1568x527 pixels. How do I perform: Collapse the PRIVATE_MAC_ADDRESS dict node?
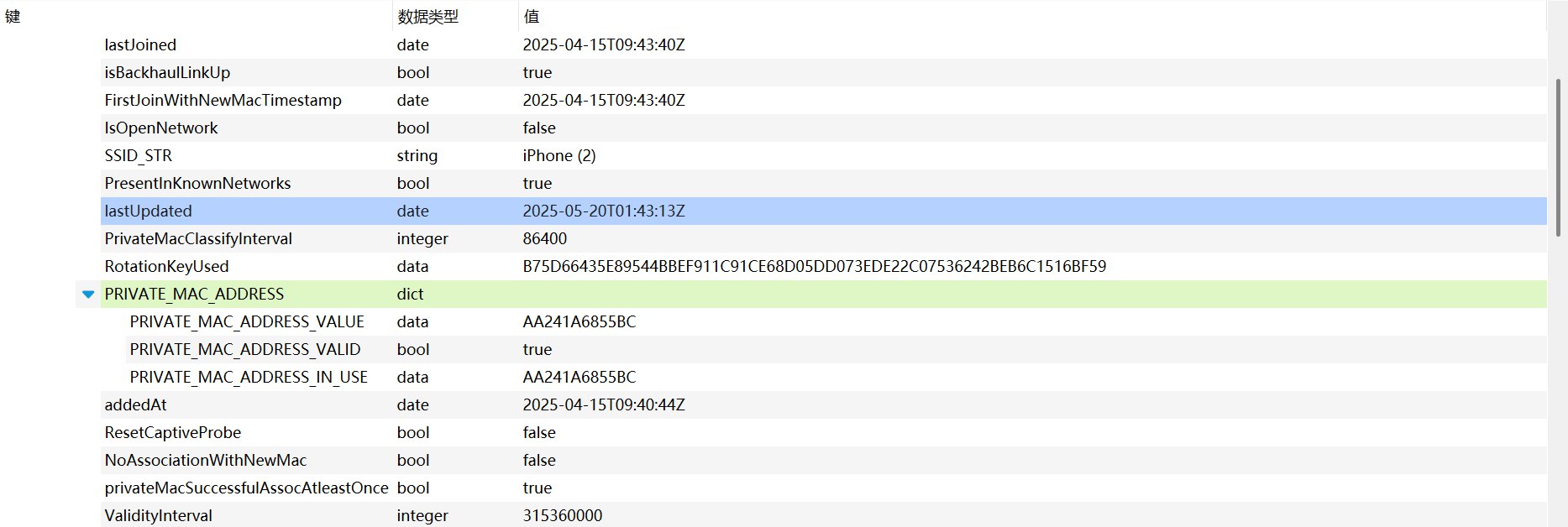88,295
